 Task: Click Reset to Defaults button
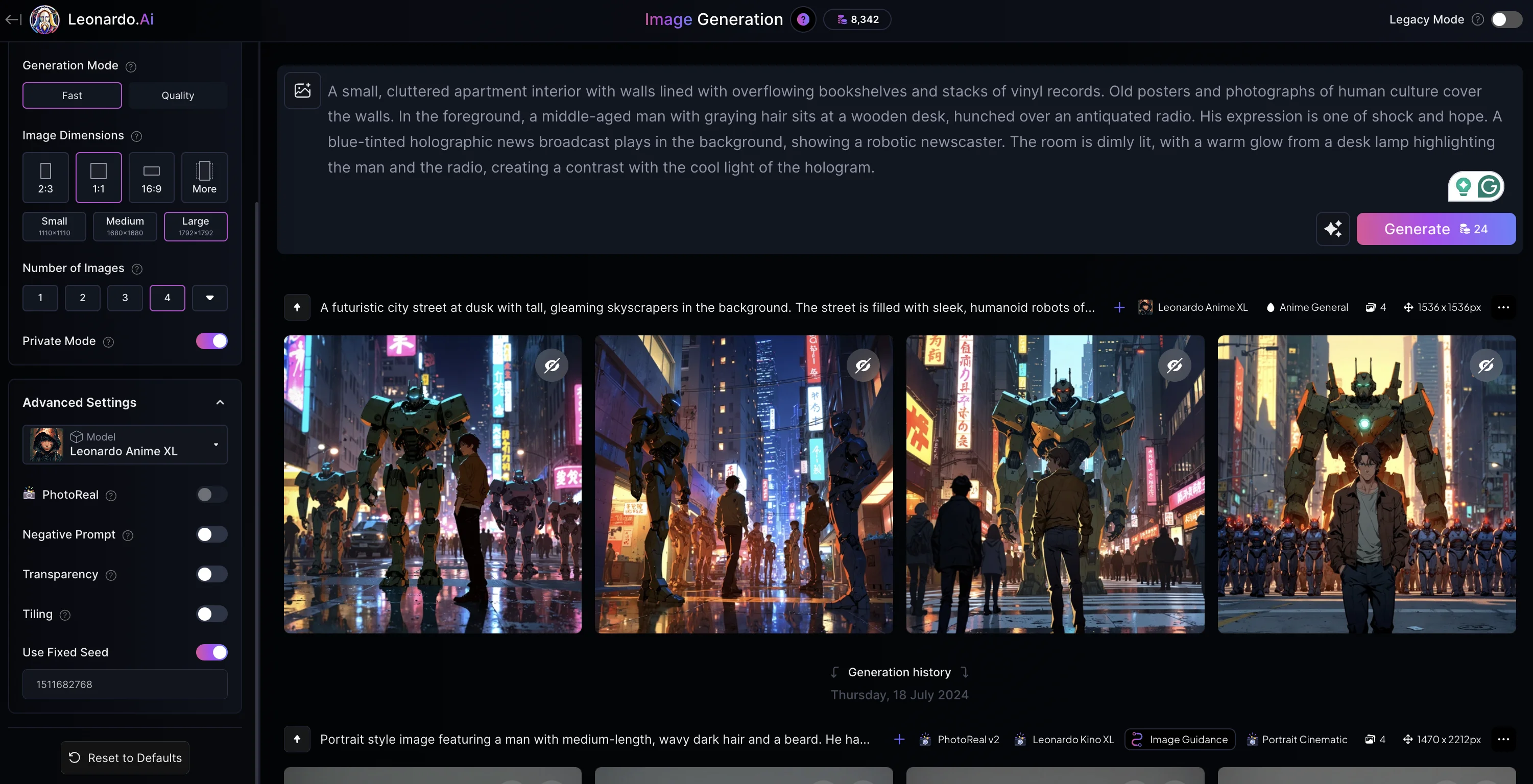tap(125, 758)
